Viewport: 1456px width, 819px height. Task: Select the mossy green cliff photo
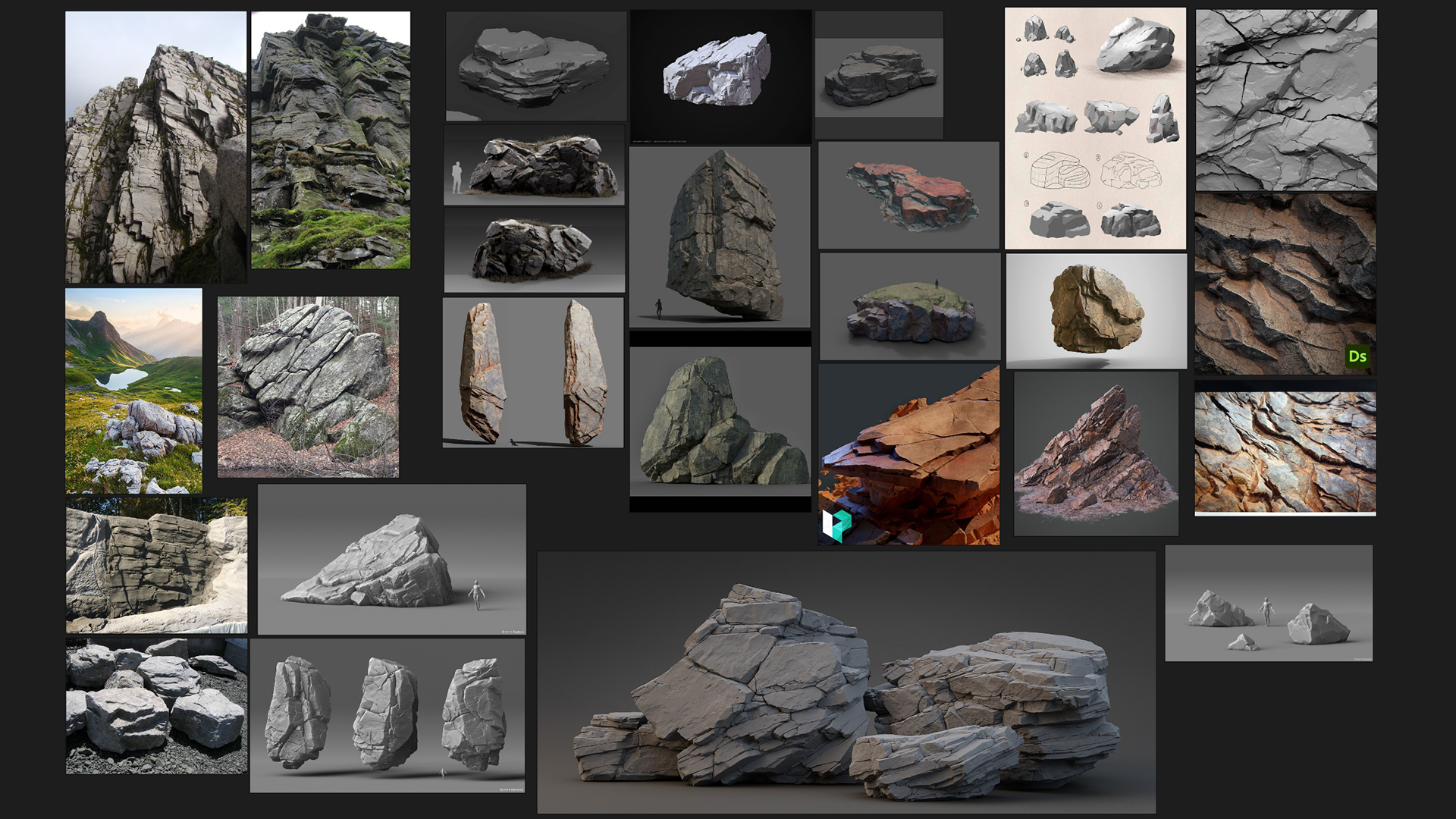331,140
